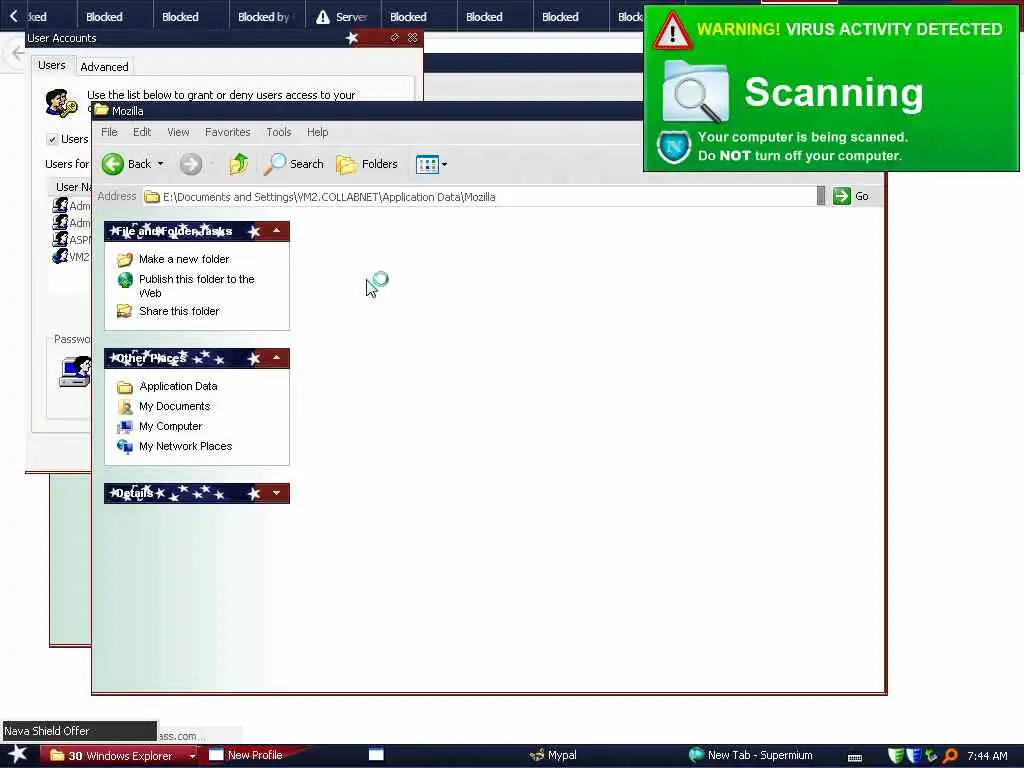The image size is (1024, 768).
Task: Open Application Data from Other Places
Action: point(178,387)
